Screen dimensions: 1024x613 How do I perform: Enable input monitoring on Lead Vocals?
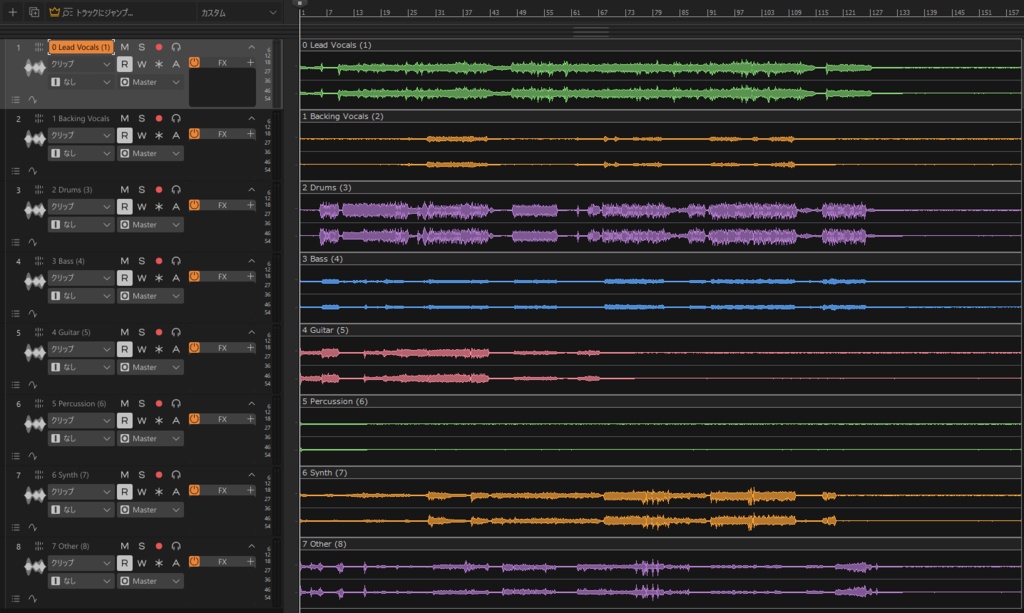click(176, 47)
